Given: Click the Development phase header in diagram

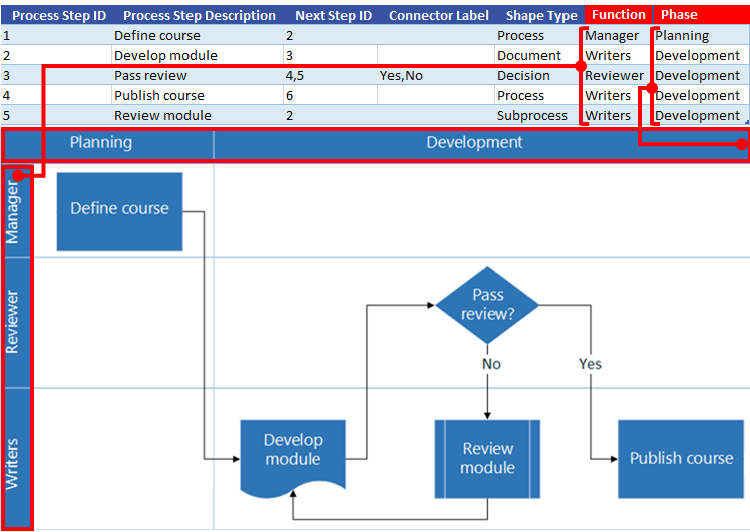Looking at the screenshot, I should point(474,143).
